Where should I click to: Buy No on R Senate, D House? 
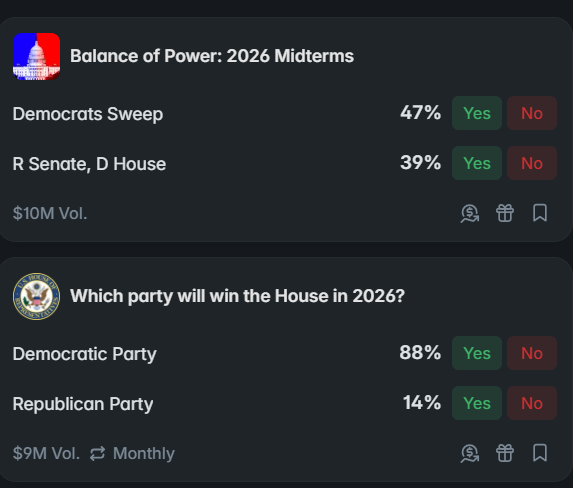tap(532, 163)
